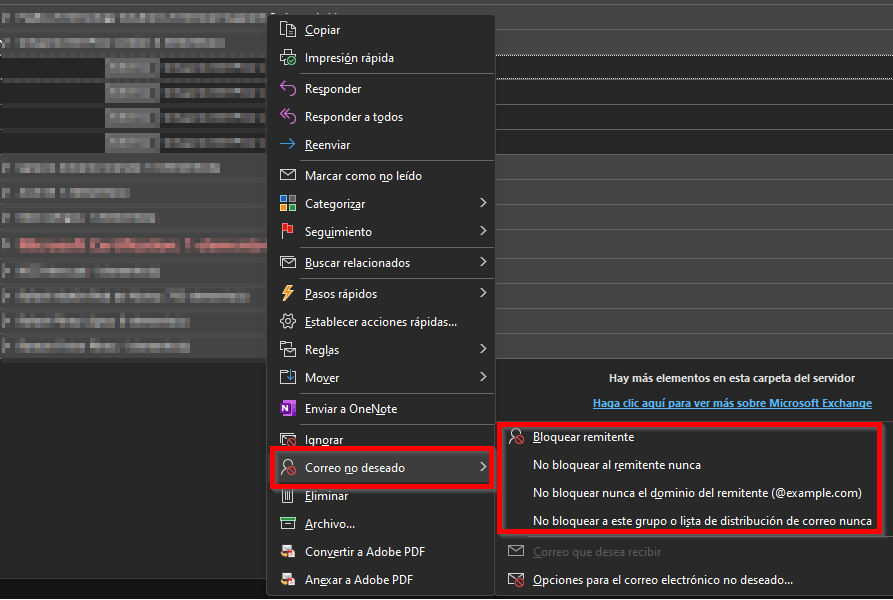Click the Enviar a OneNote icon
Viewport: 893px width, 600px height.
[288, 409]
